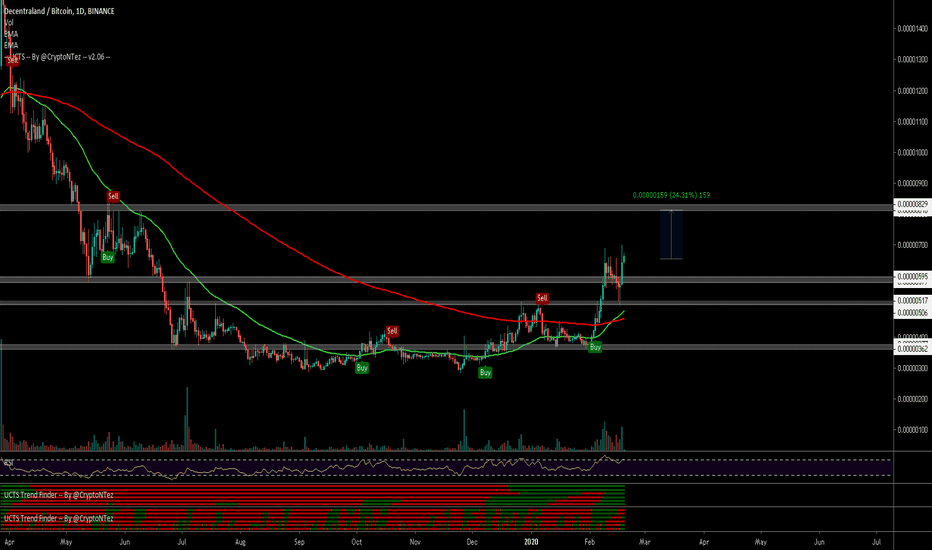This screenshot has width=932, height=550.
Task: Click the tall volume spike bar in late November
Action: [x=464, y=429]
